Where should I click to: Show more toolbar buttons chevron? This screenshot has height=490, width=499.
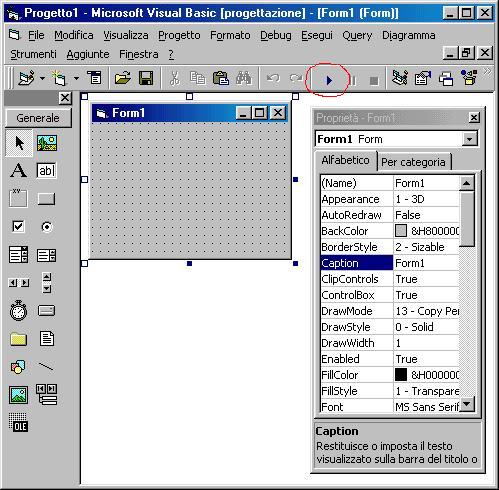tap(487, 71)
